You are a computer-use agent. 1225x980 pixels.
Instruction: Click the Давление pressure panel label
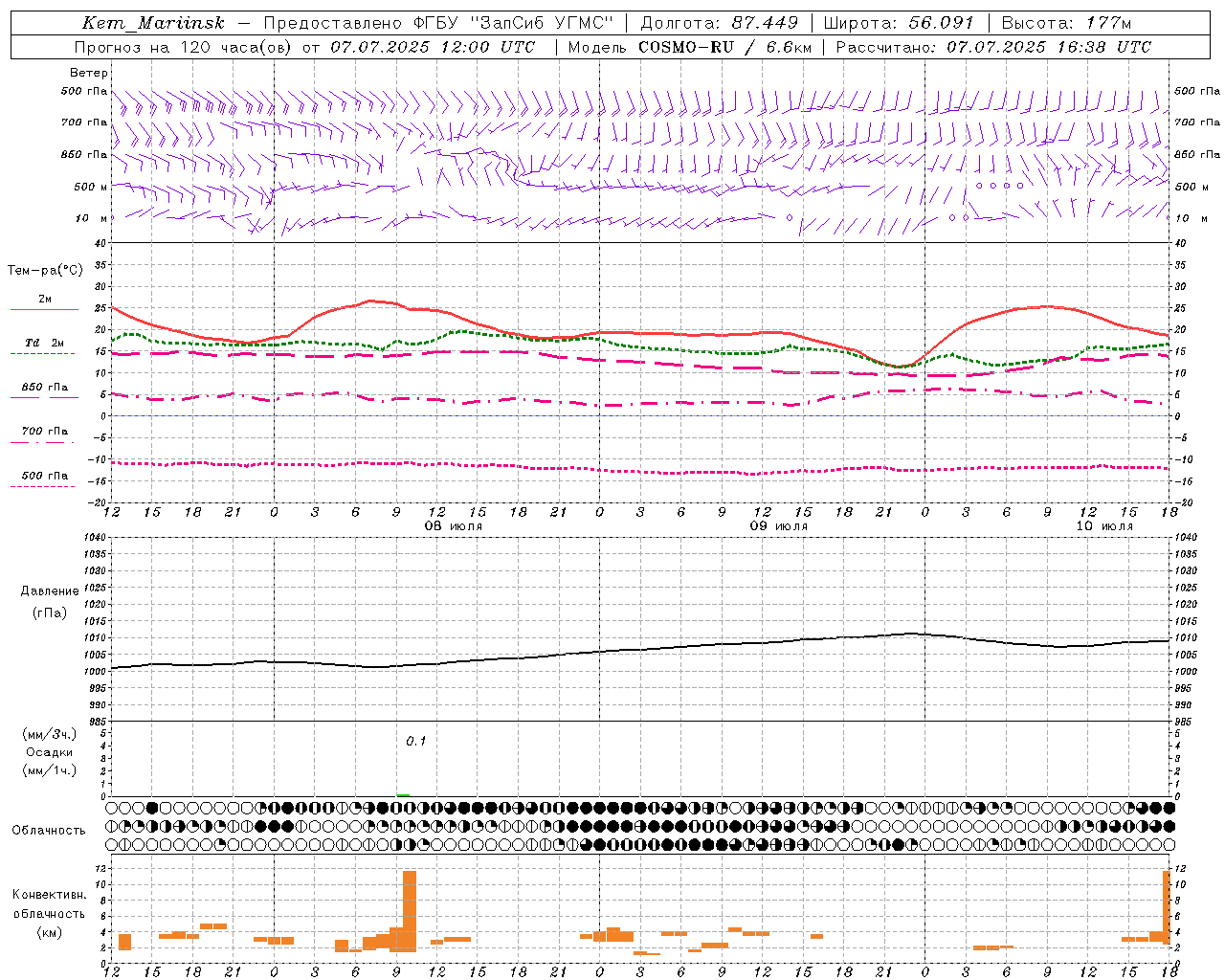50,591
